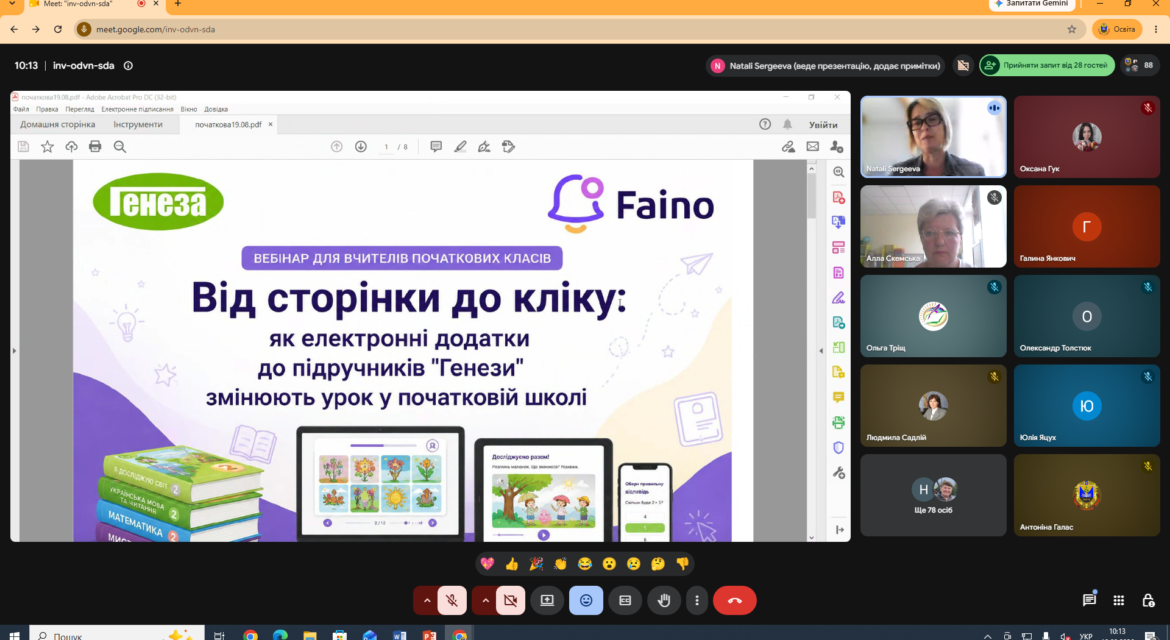Screen dimensions: 1170x640
Task: Select Natali Sergeeva video tile
Action: 933,137
